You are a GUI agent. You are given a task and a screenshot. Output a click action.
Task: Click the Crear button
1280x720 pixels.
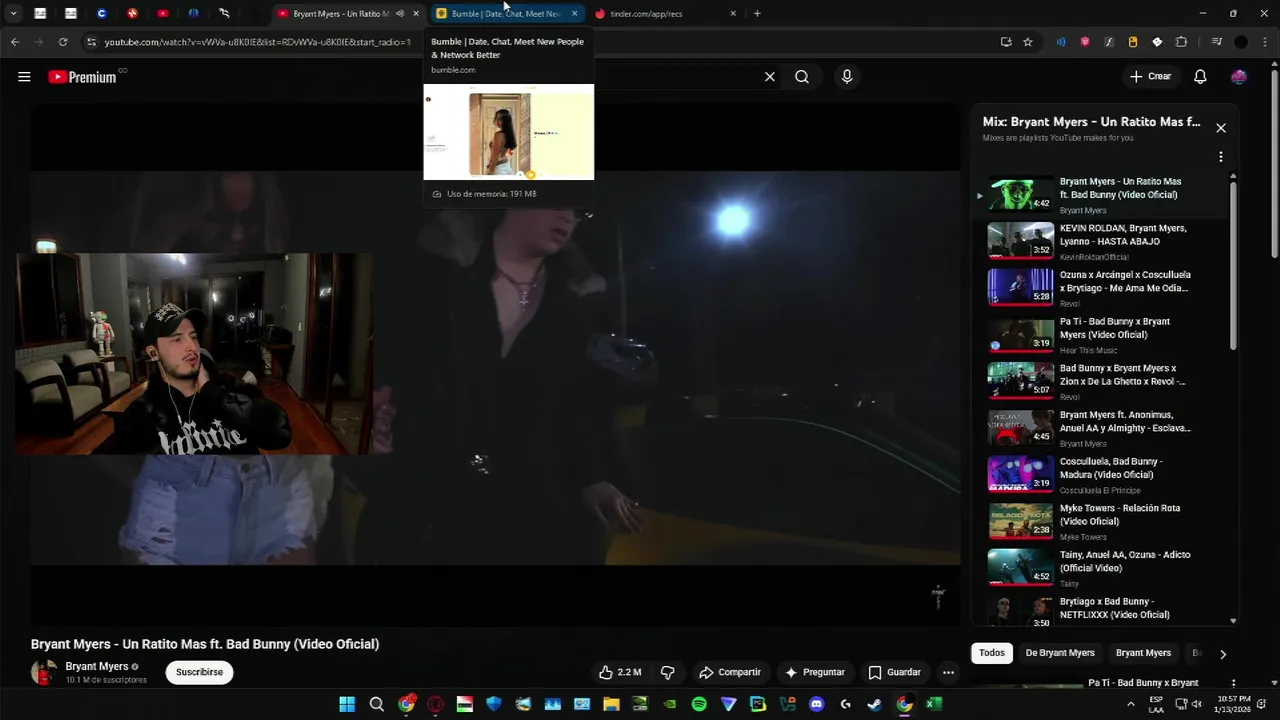coord(1150,77)
